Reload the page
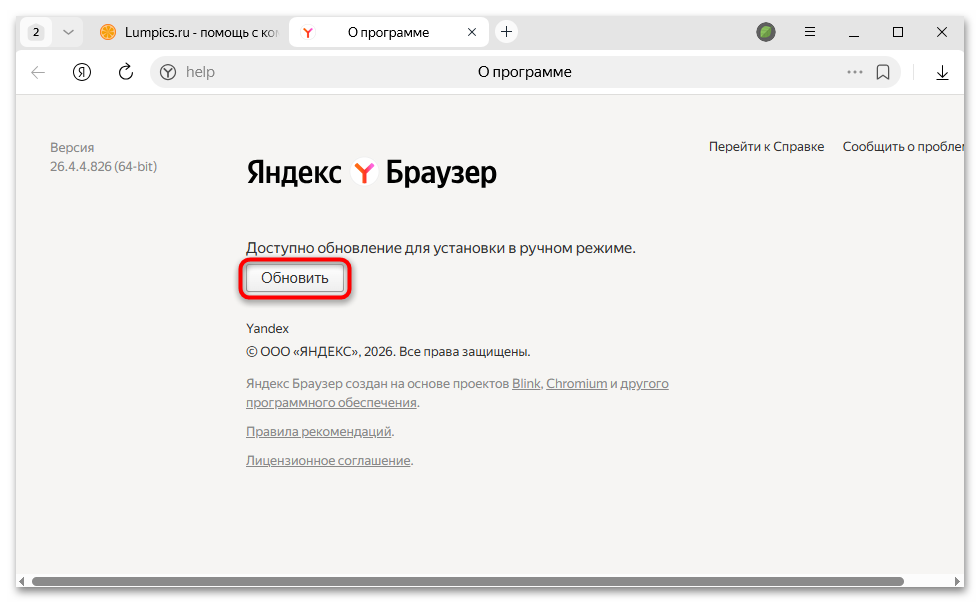Screen dimensions: 980x603 (x=126, y=72)
